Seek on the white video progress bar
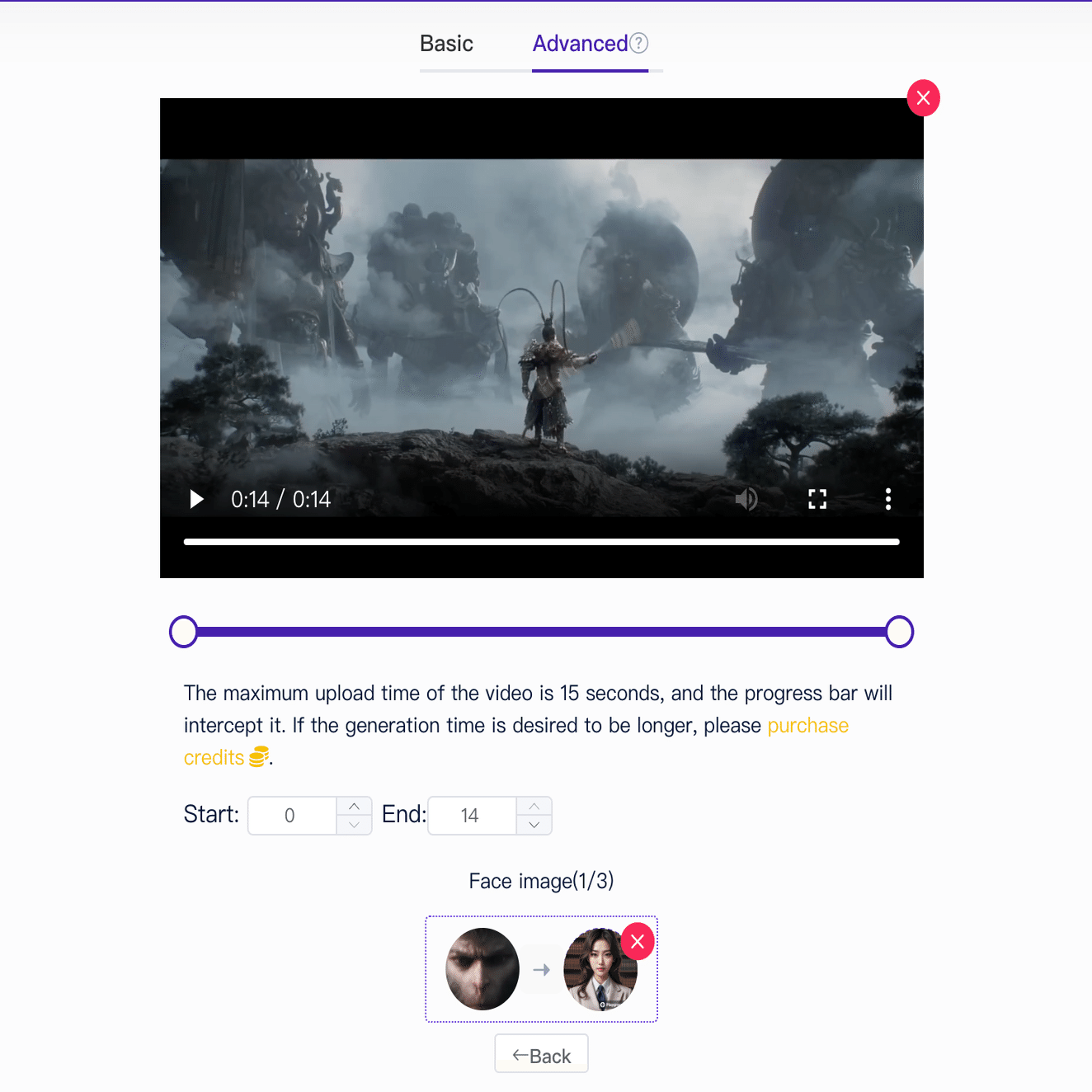1092x1092 pixels. [542, 542]
